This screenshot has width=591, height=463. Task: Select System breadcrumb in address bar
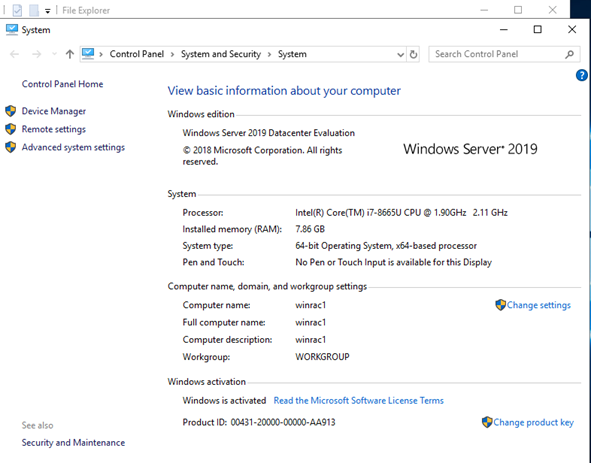click(x=292, y=54)
